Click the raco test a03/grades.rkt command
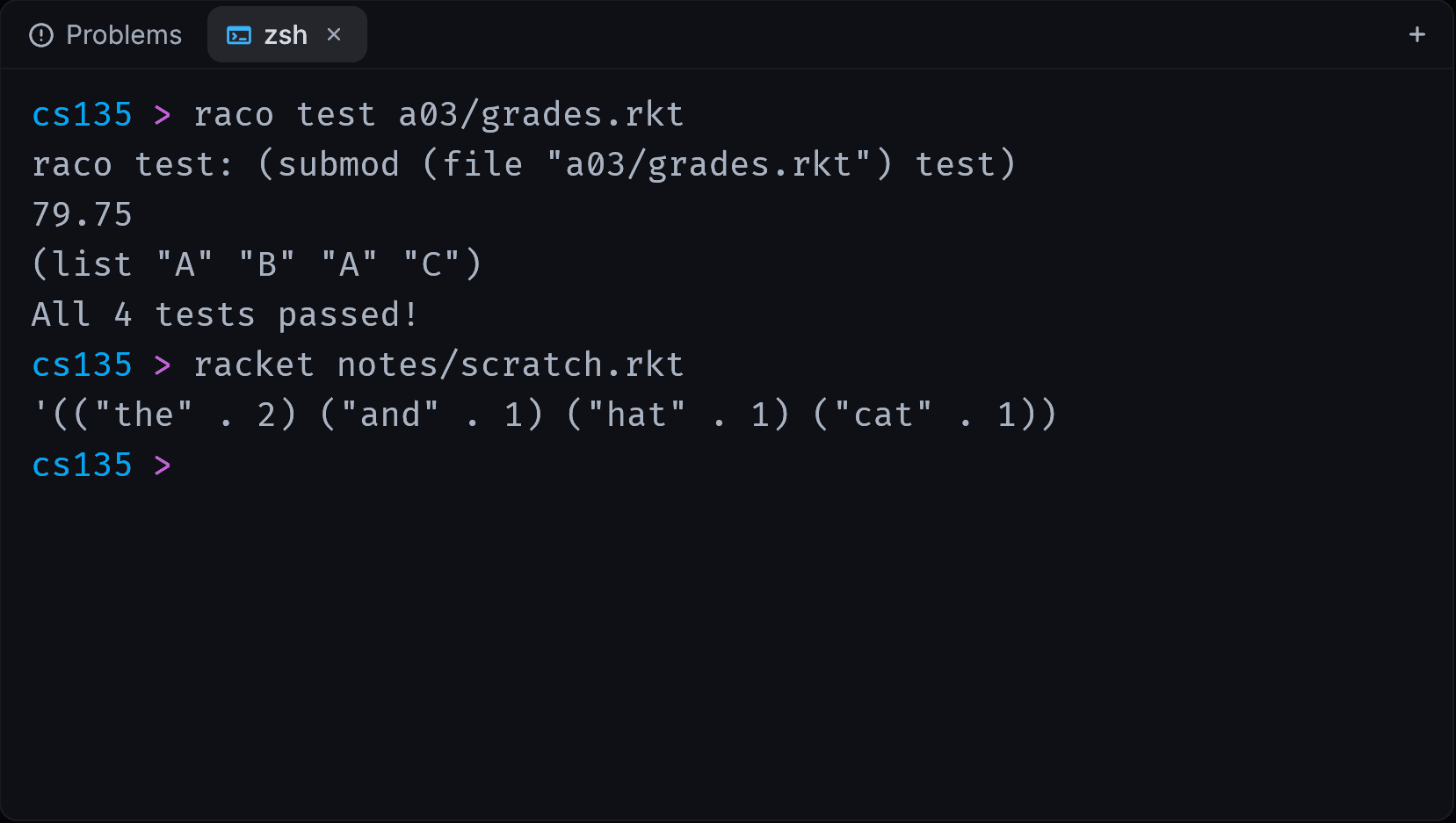 click(438, 114)
